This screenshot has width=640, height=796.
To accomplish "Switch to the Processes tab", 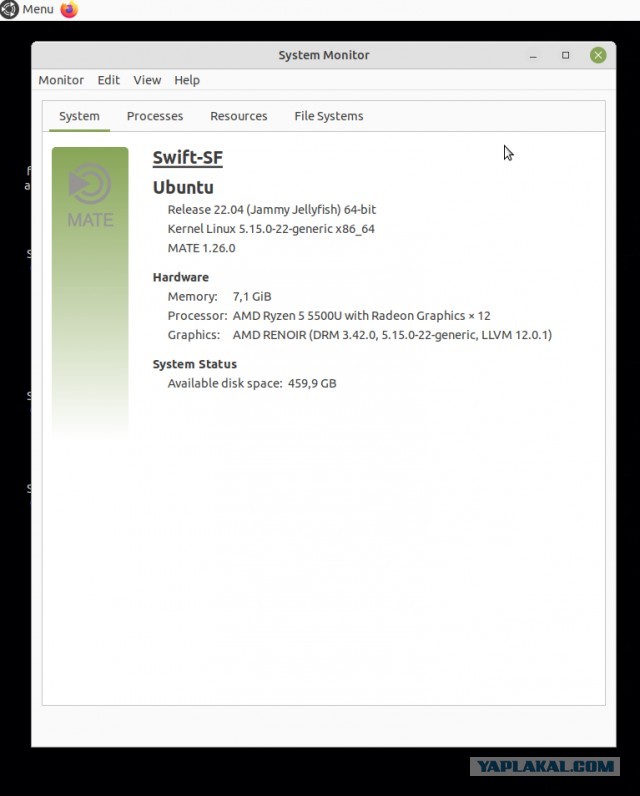I will pos(155,116).
